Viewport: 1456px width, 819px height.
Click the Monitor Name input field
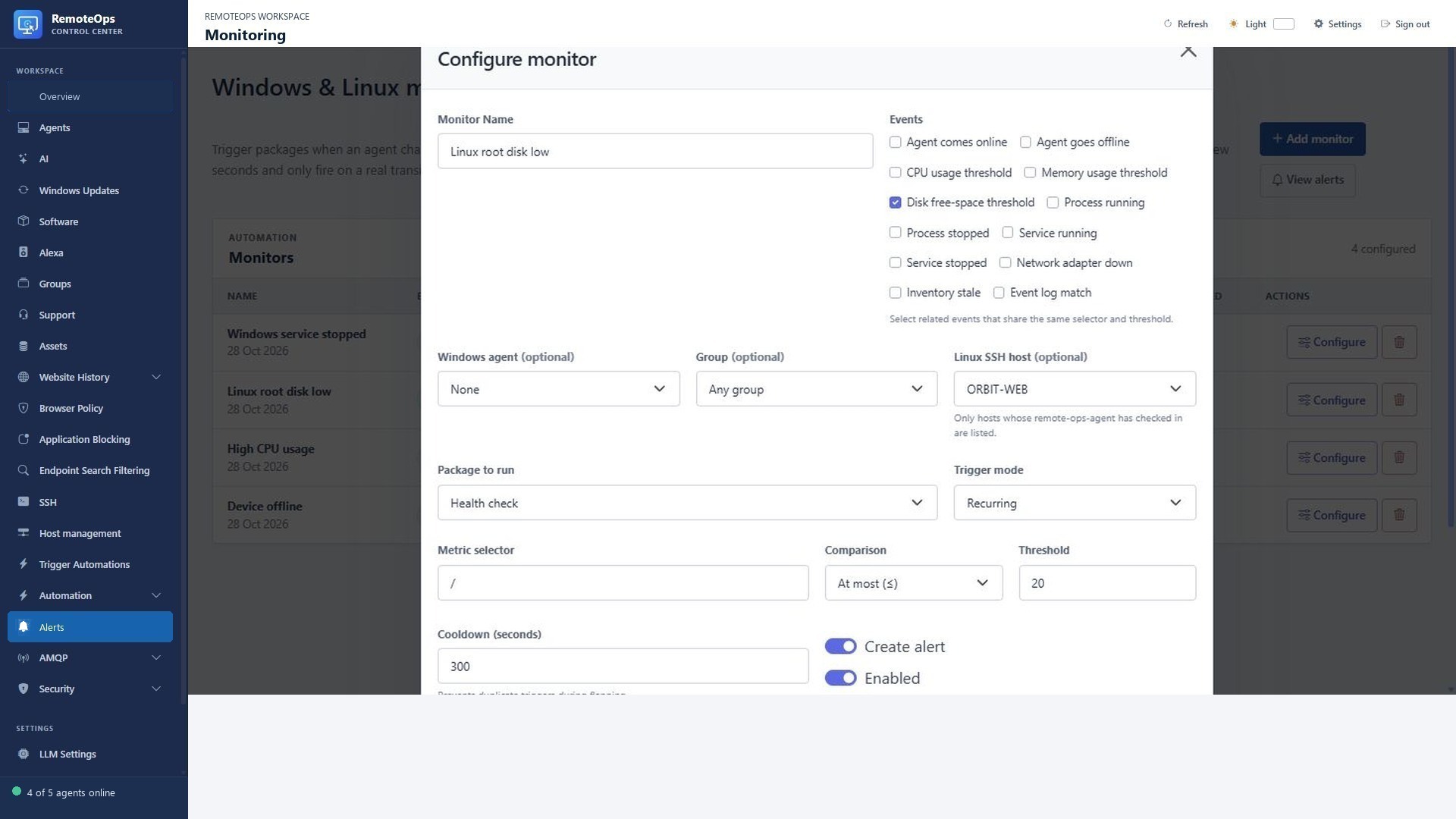pyautogui.click(x=655, y=152)
